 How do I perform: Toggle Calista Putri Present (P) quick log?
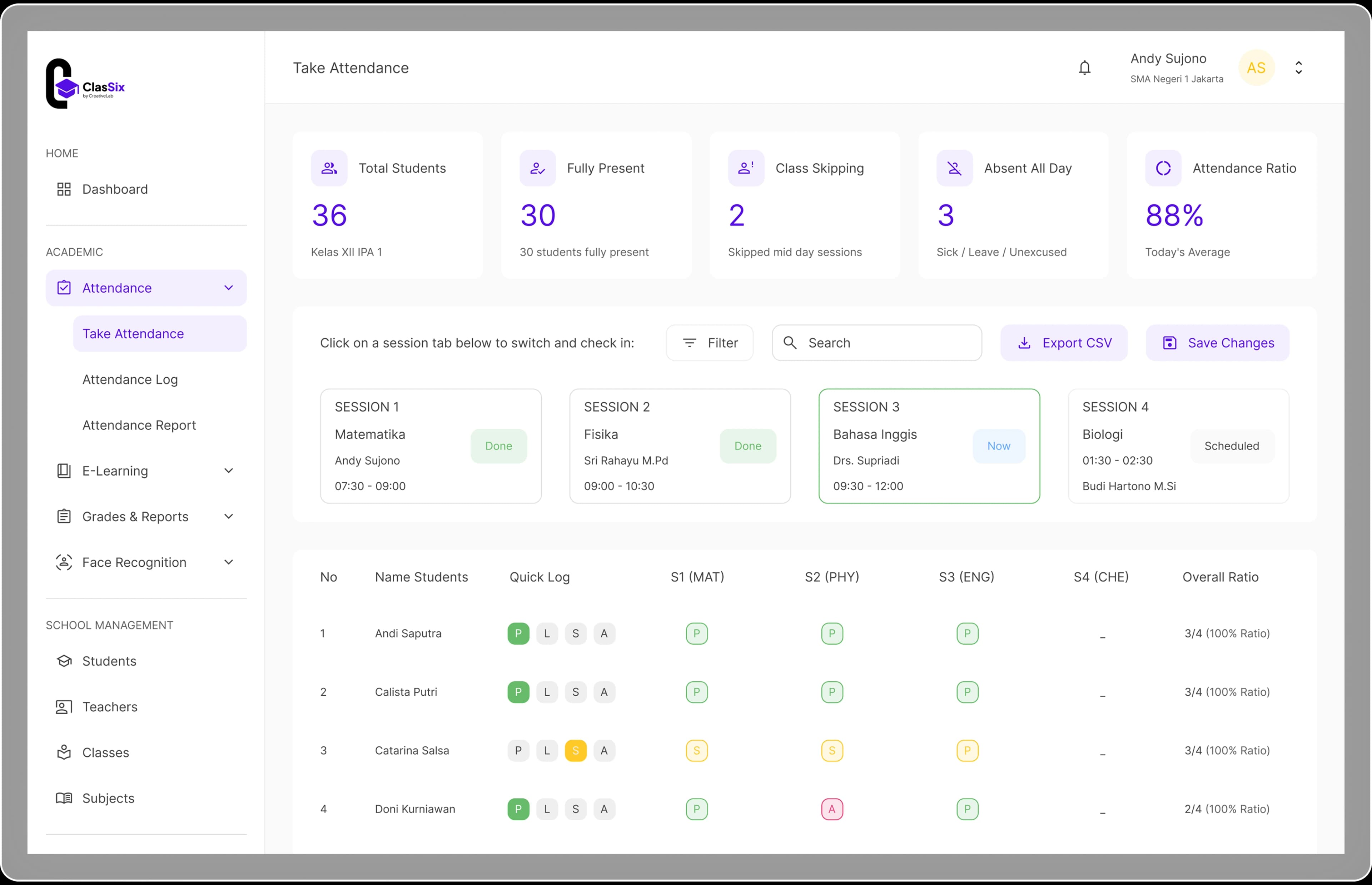518,692
